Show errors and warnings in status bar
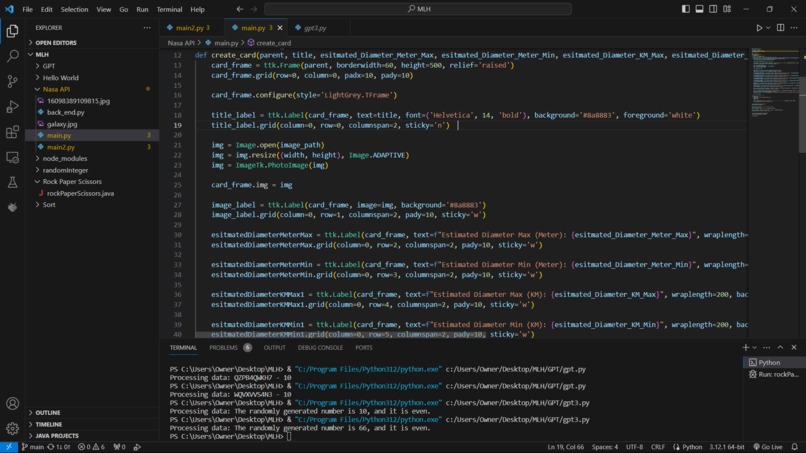This screenshot has height=453, width=806. click(x=91, y=447)
